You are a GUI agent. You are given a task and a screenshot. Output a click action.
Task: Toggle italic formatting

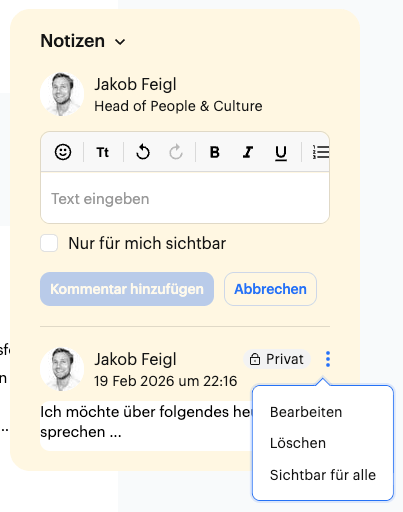click(248, 152)
